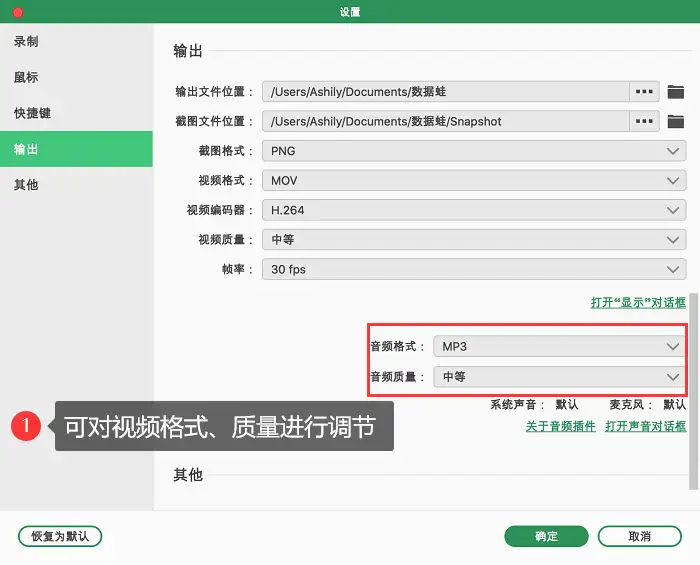This screenshot has width=700, height=565.
Task: Switch to 快捷键 settings tab
Action: [x=76, y=113]
